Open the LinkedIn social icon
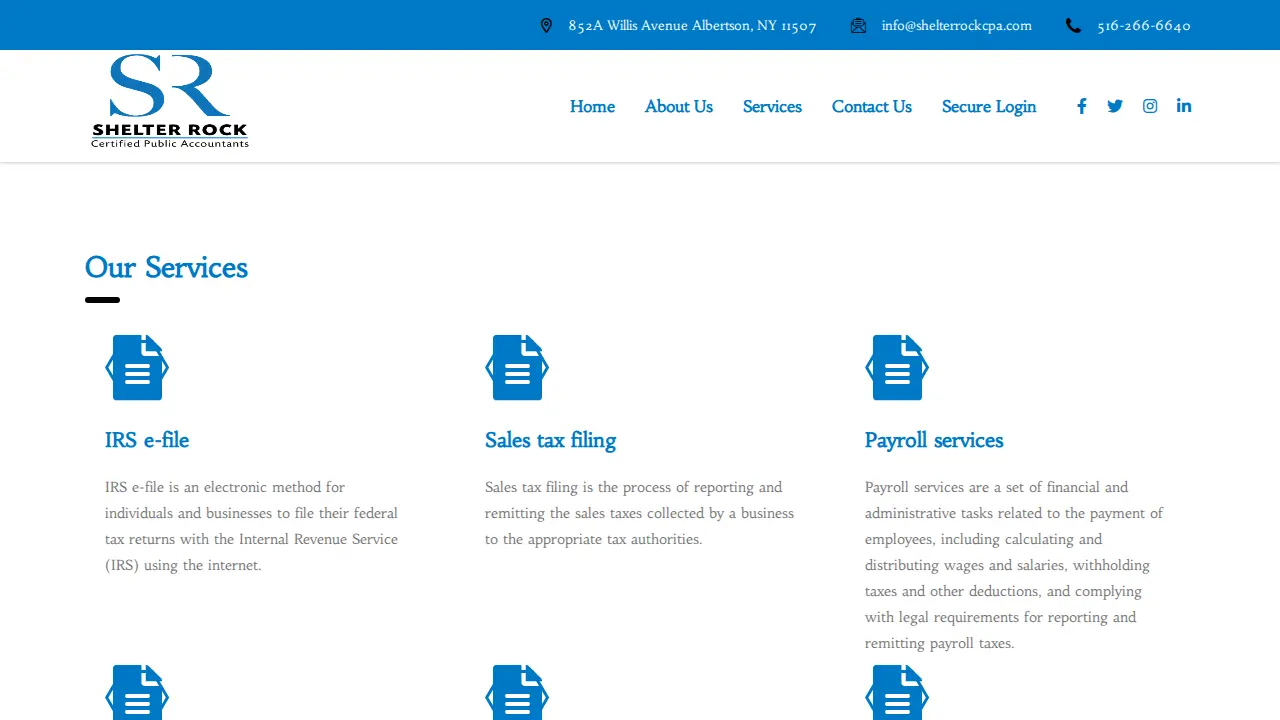The image size is (1280, 720). (1184, 106)
